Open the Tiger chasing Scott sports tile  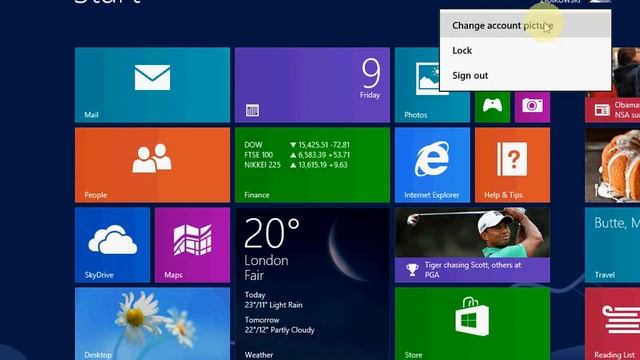472,245
